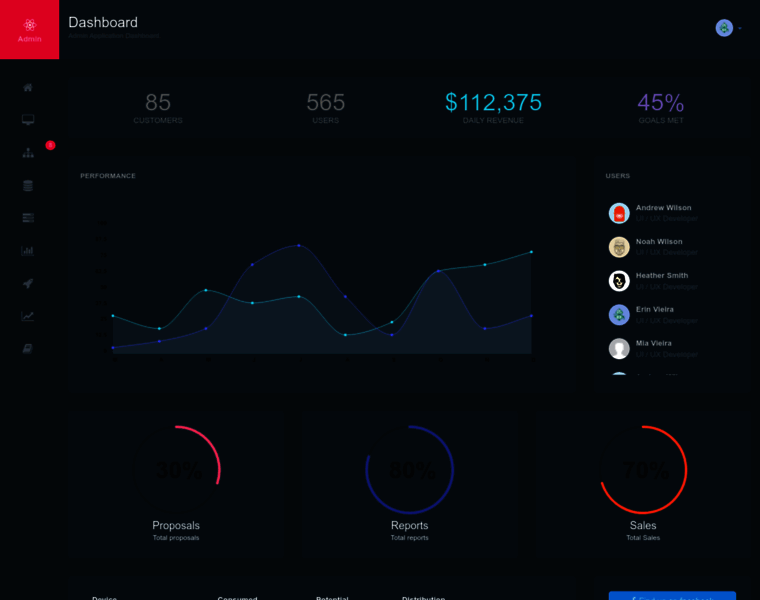This screenshot has height=600, width=760.
Task: Select the Erin Vieira user name
Action: [655, 310]
